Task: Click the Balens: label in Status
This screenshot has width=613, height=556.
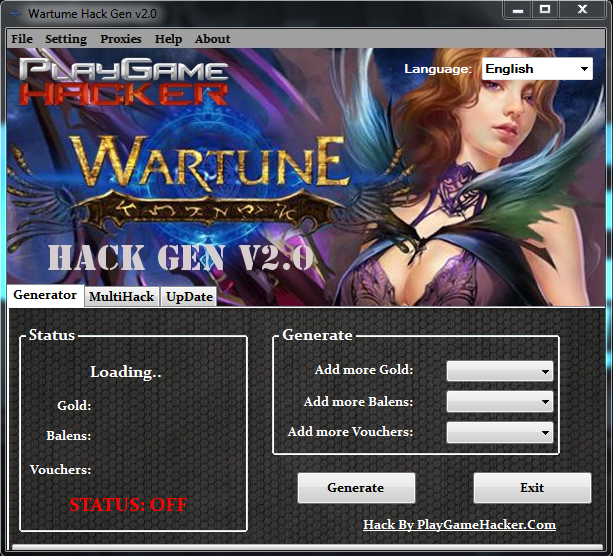Action: tap(69, 436)
